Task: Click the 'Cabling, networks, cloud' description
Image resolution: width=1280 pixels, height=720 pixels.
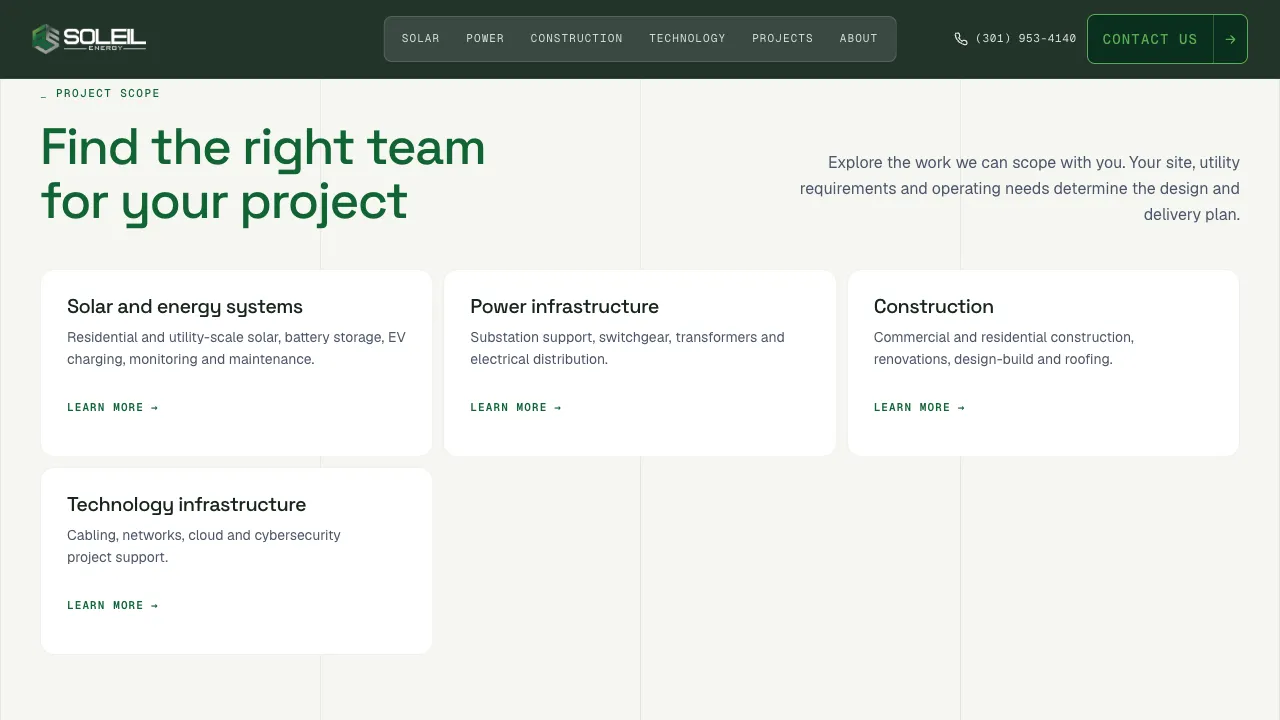Action: pos(204,546)
